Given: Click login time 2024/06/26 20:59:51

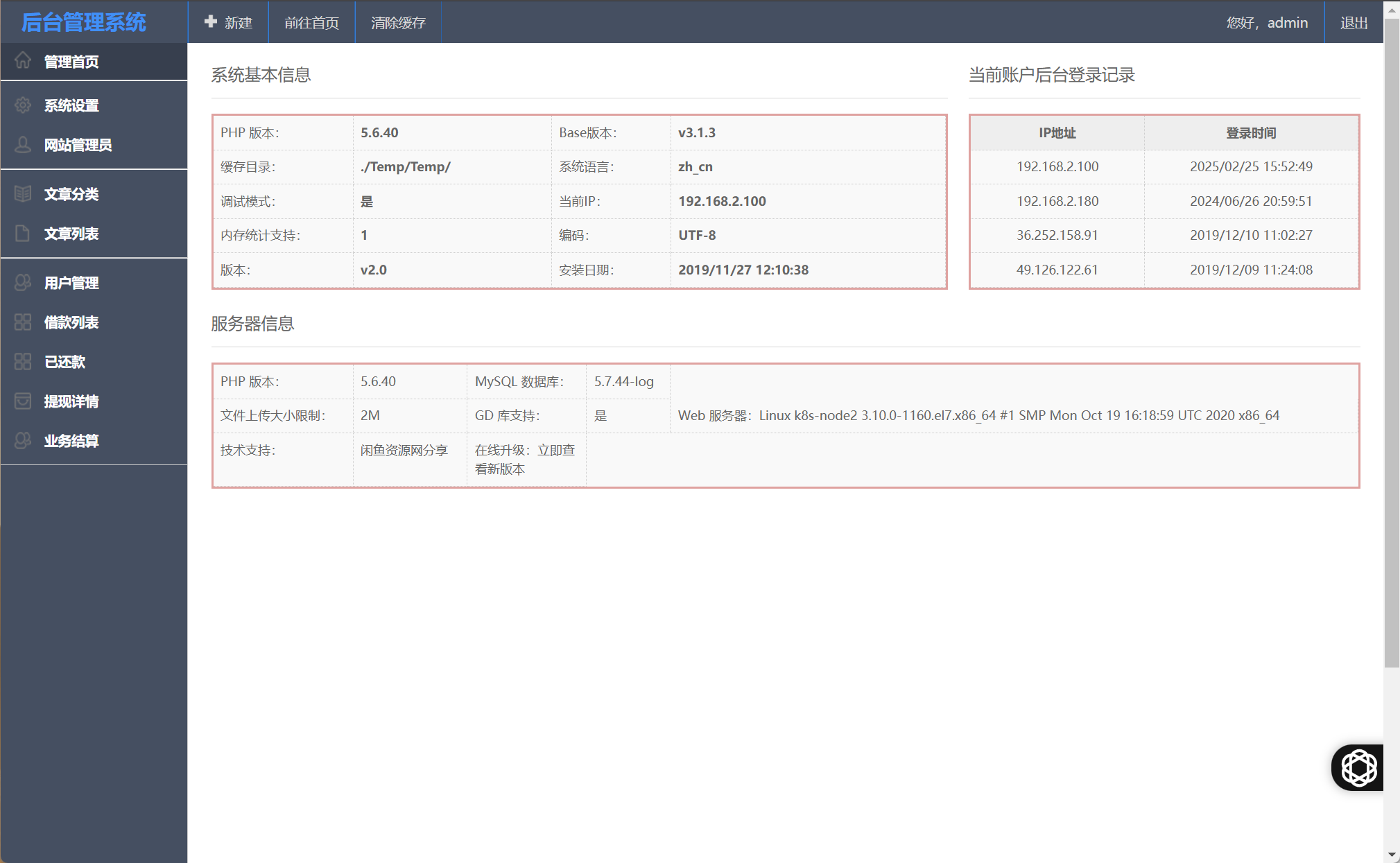Looking at the screenshot, I should click(x=1251, y=201).
